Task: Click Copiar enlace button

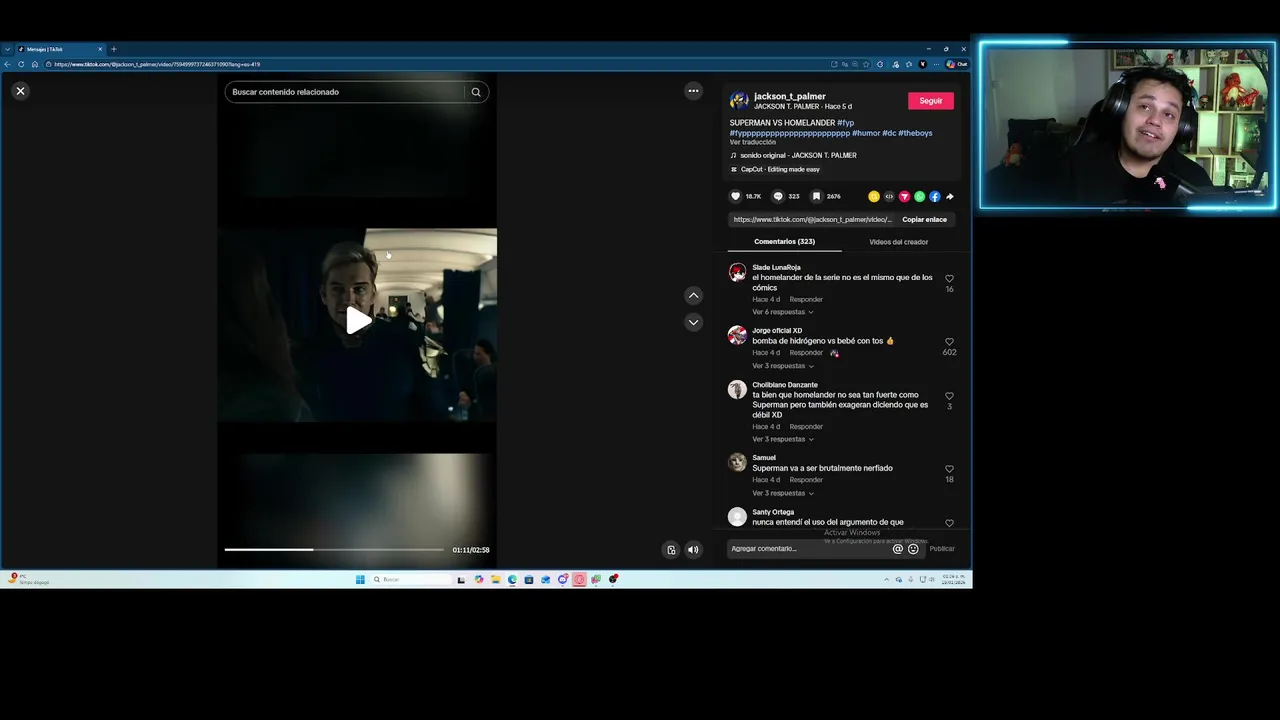Action: tap(924, 219)
